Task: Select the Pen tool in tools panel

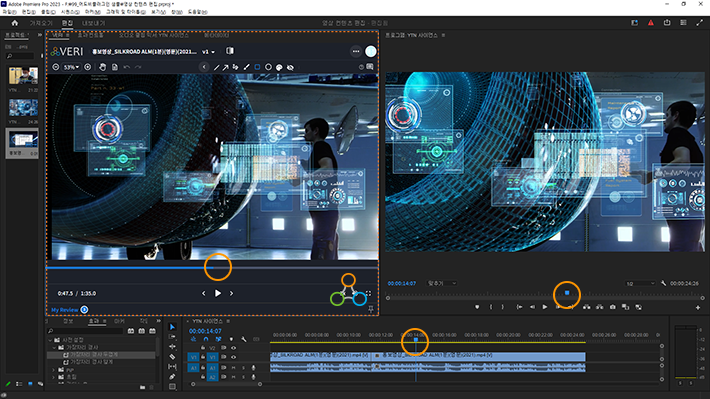Action: coord(172,376)
